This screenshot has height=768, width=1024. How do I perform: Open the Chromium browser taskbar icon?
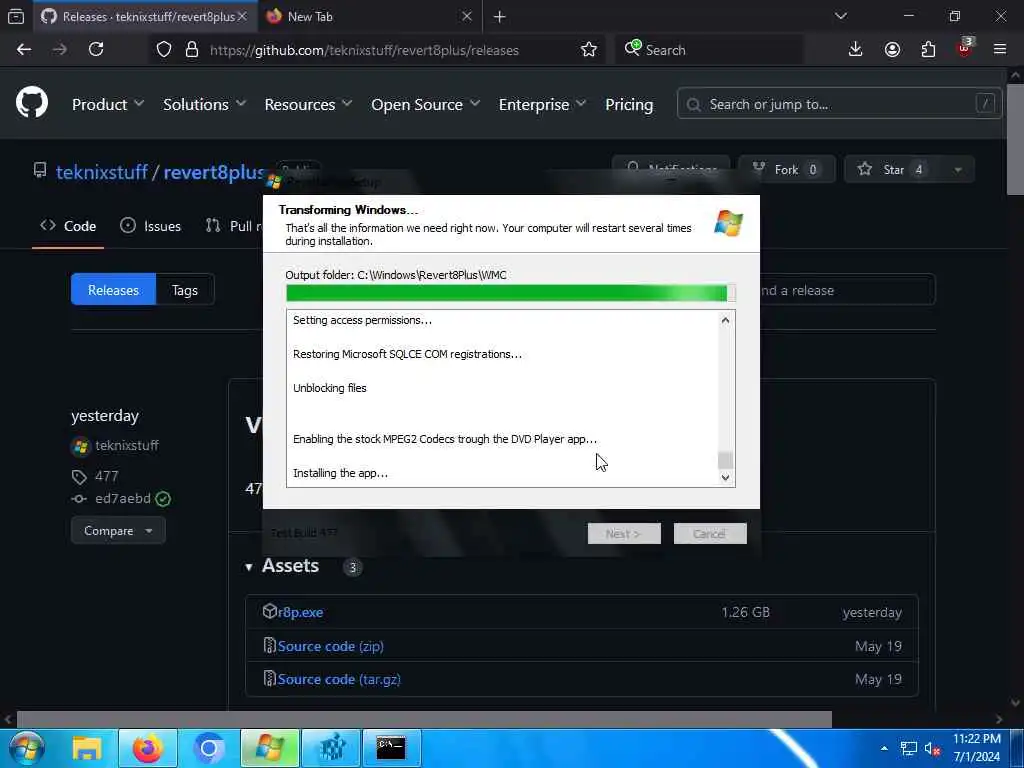208,748
